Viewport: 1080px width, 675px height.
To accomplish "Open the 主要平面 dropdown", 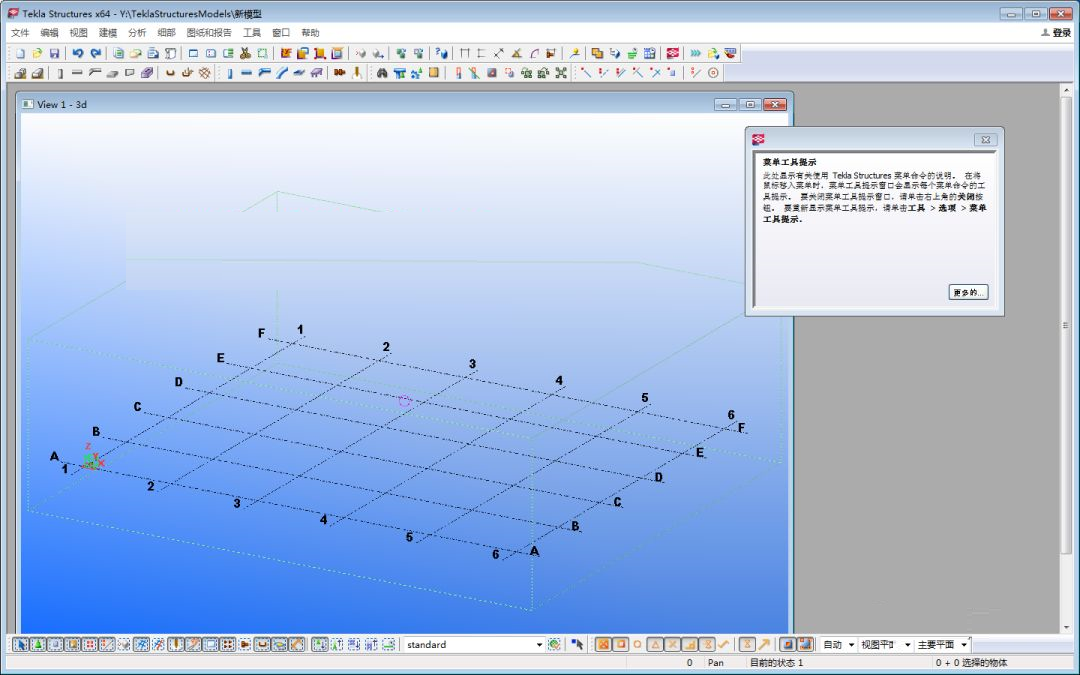I will [x=964, y=645].
